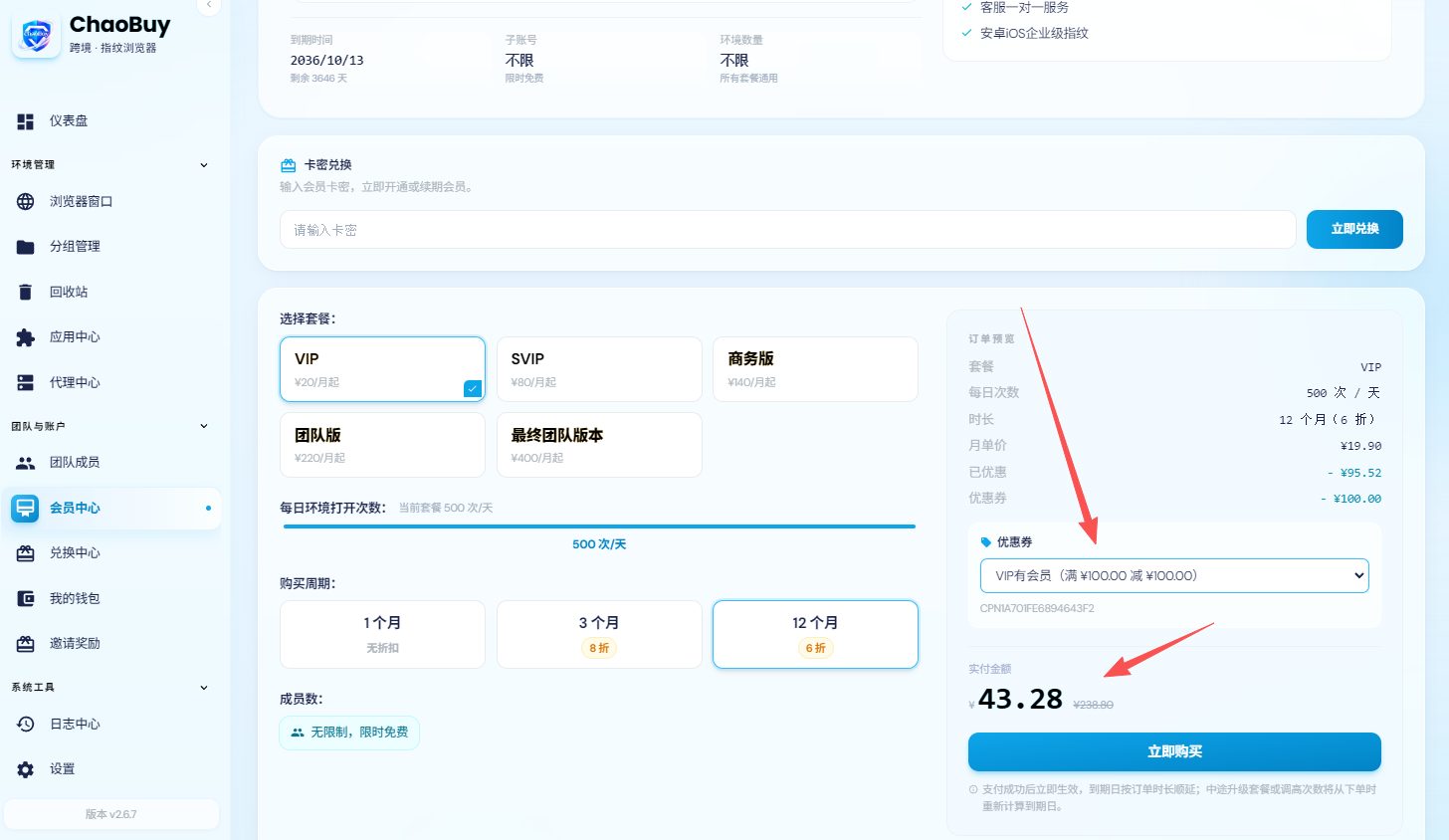Viewport: 1449px width, 840px height.
Task: Collapse the sidebar with top arrow button
Action: coord(208,5)
